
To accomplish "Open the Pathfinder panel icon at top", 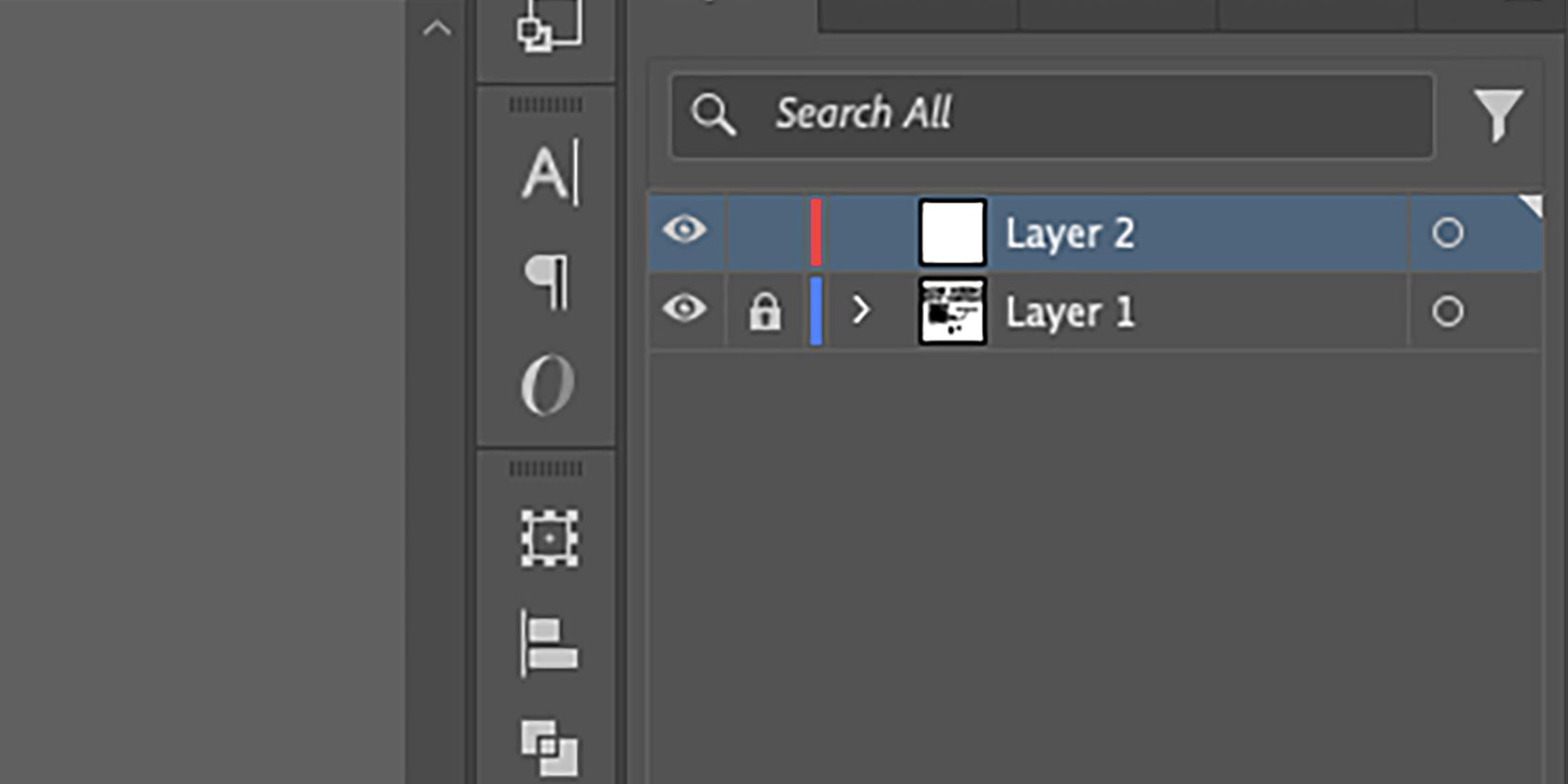I will click(545, 28).
